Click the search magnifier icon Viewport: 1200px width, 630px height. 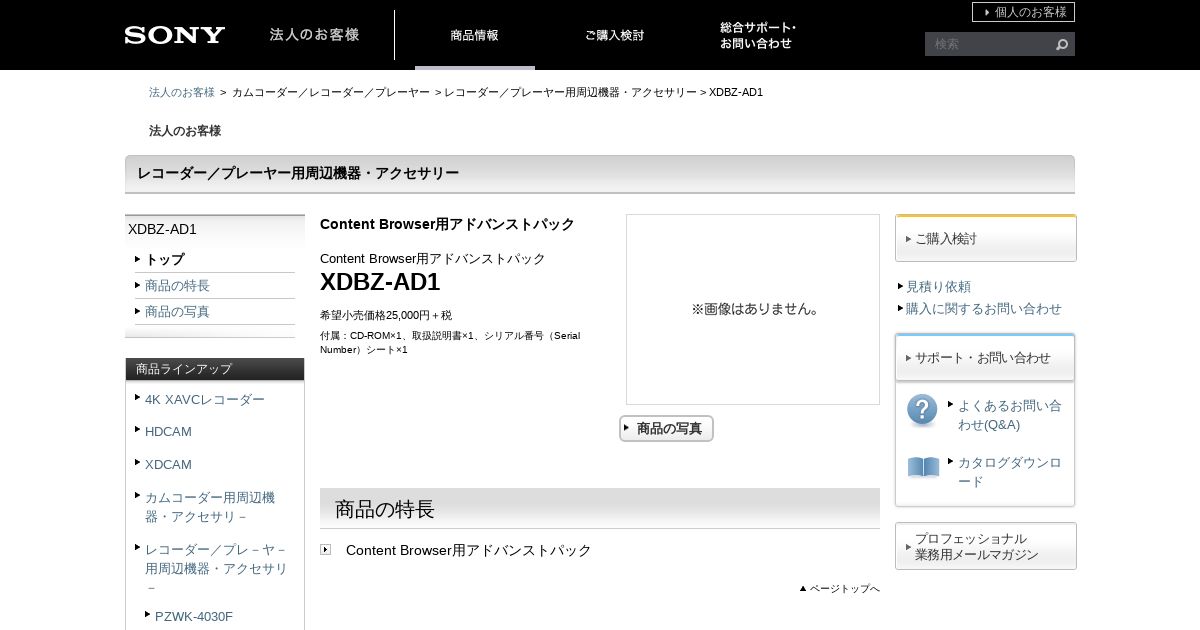tap(1062, 44)
